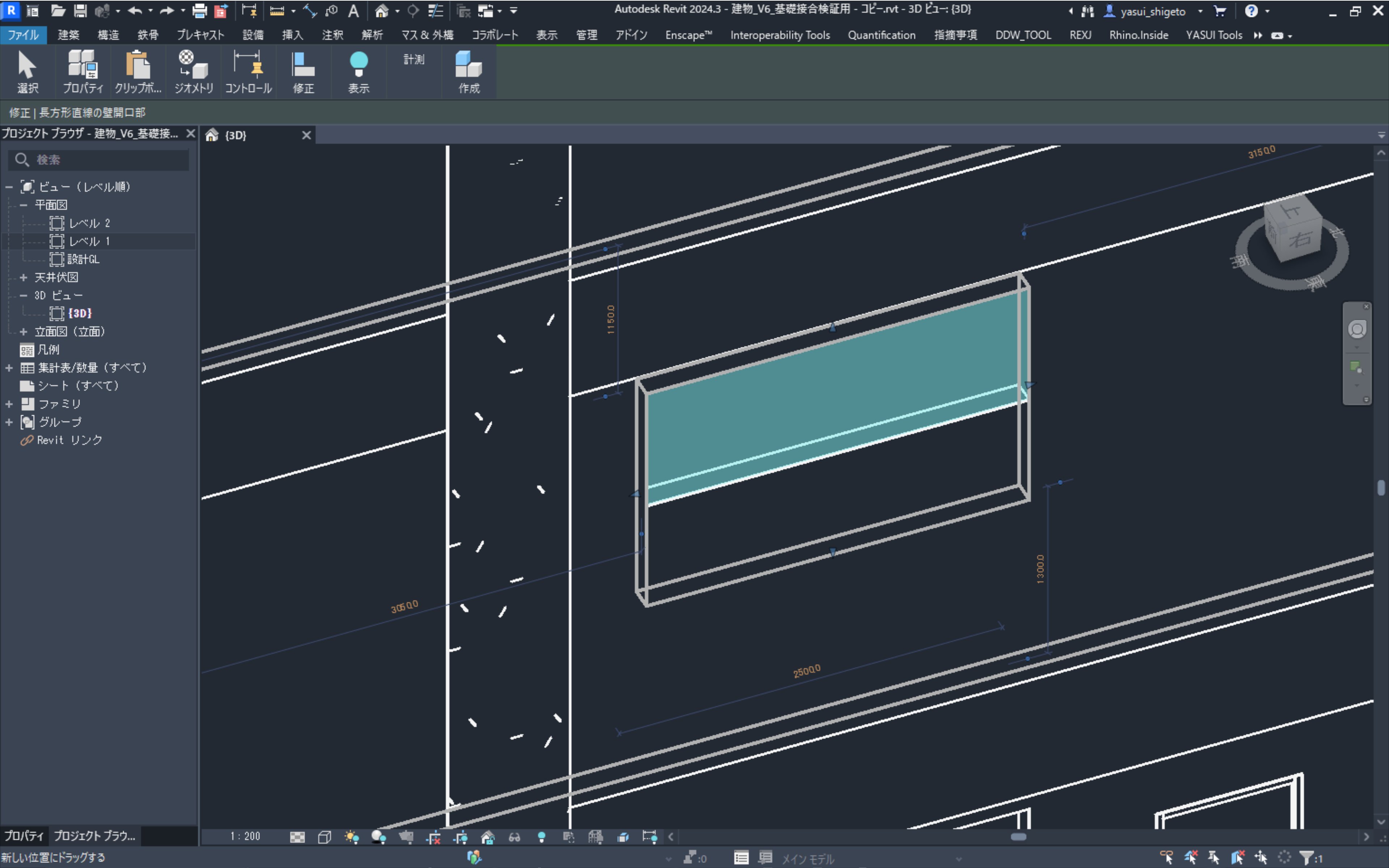Click the Unlocked 3D View house icon
1389x868 pixels.
pyautogui.click(x=487, y=837)
